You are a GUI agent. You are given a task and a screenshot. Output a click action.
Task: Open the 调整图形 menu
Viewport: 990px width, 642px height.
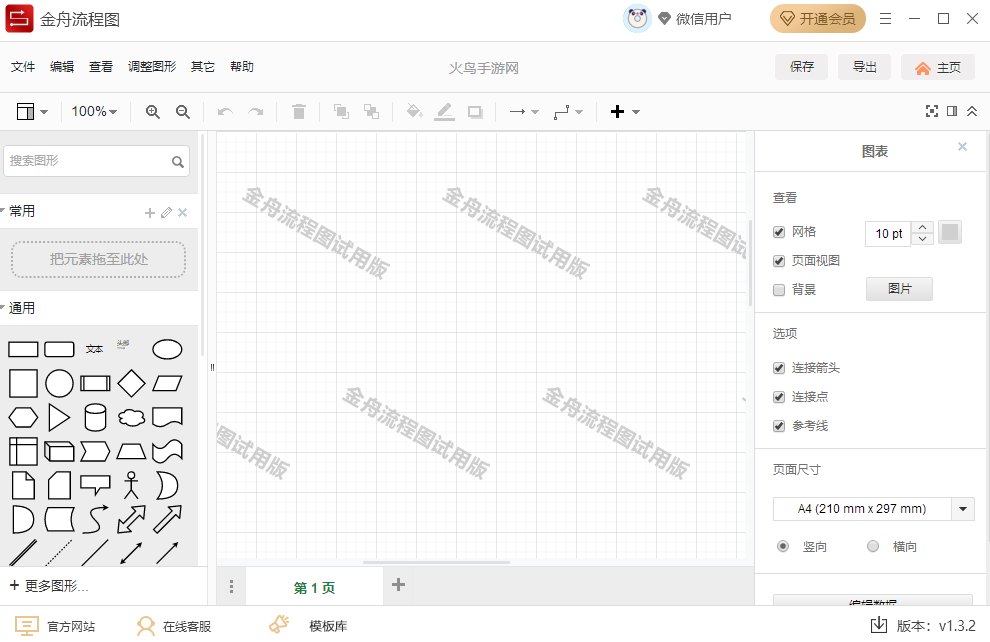(x=152, y=67)
